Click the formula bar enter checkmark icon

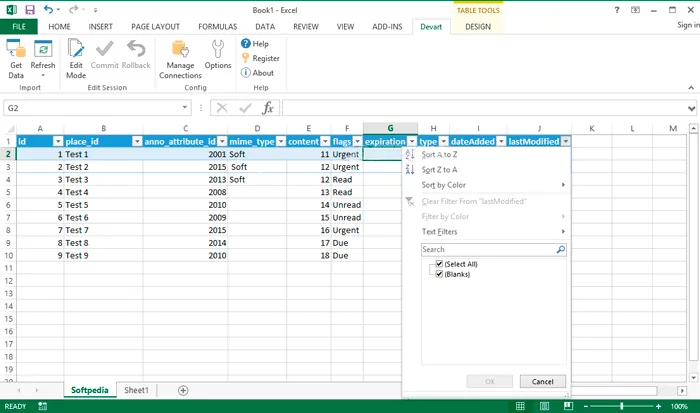tap(245, 108)
